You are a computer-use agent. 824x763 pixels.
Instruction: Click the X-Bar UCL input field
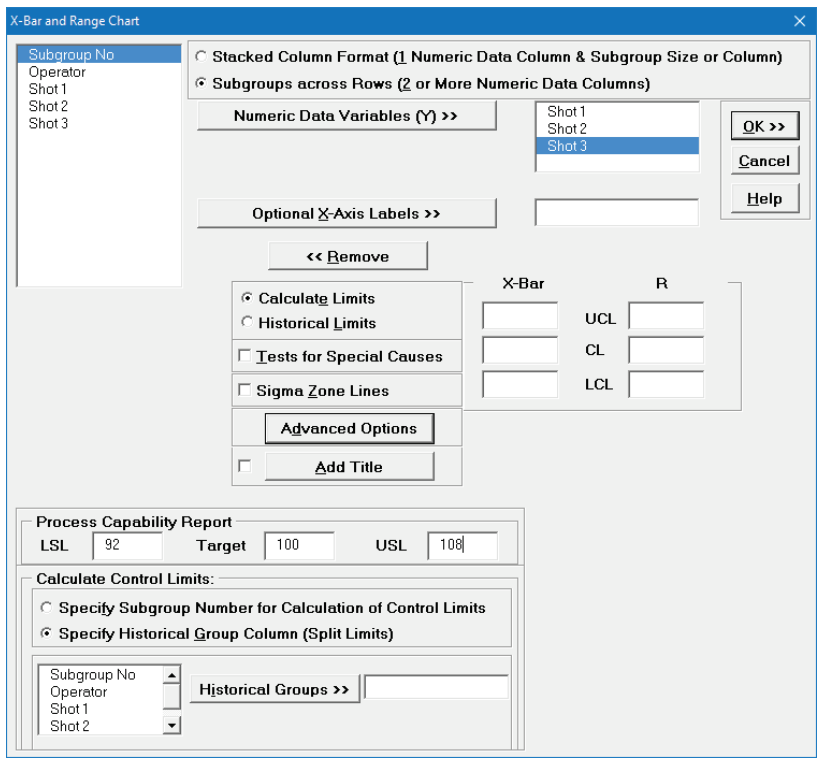pos(520,316)
